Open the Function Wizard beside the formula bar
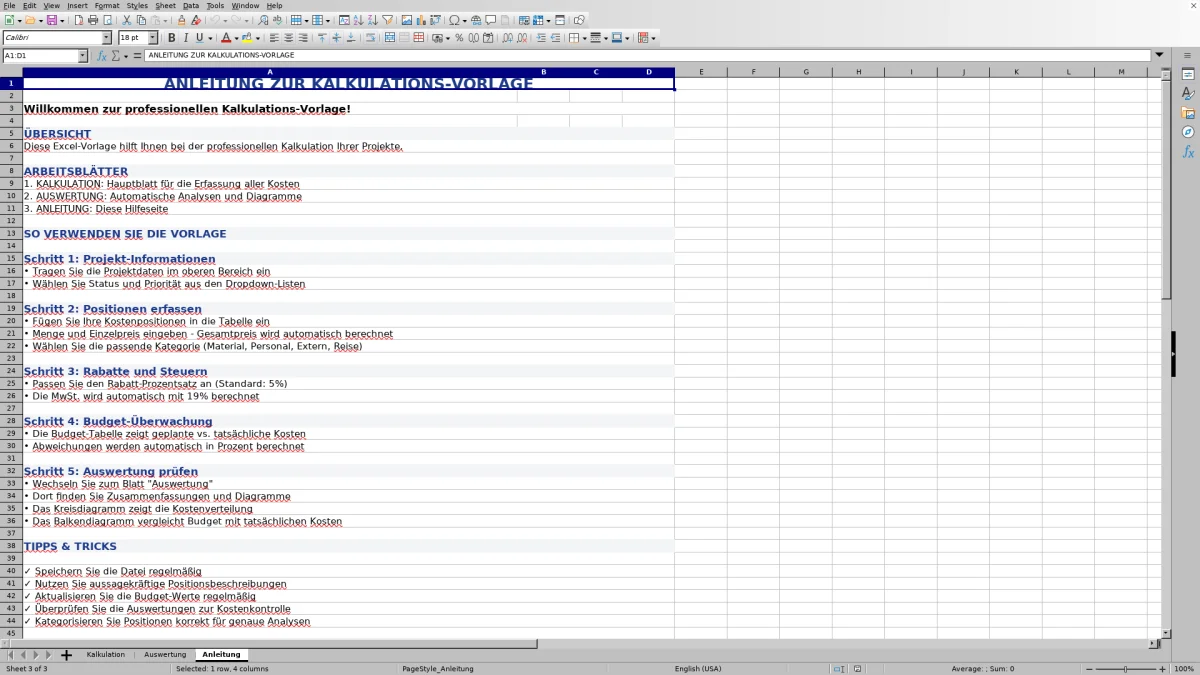This screenshot has width=1200, height=675. 100,56
